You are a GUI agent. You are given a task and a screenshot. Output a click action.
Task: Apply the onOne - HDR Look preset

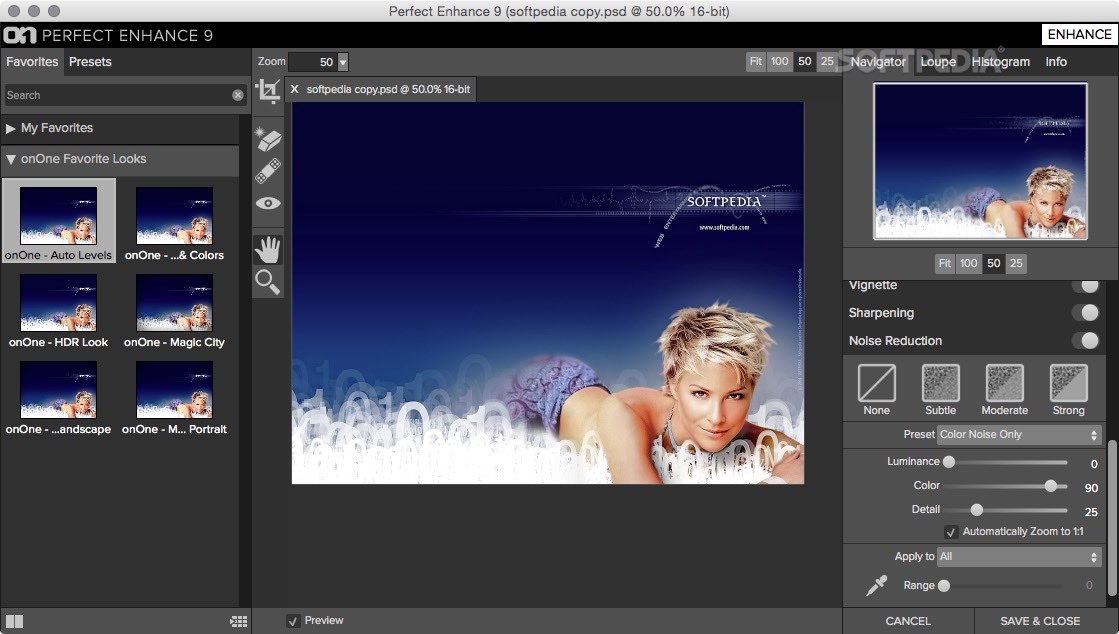click(x=58, y=303)
